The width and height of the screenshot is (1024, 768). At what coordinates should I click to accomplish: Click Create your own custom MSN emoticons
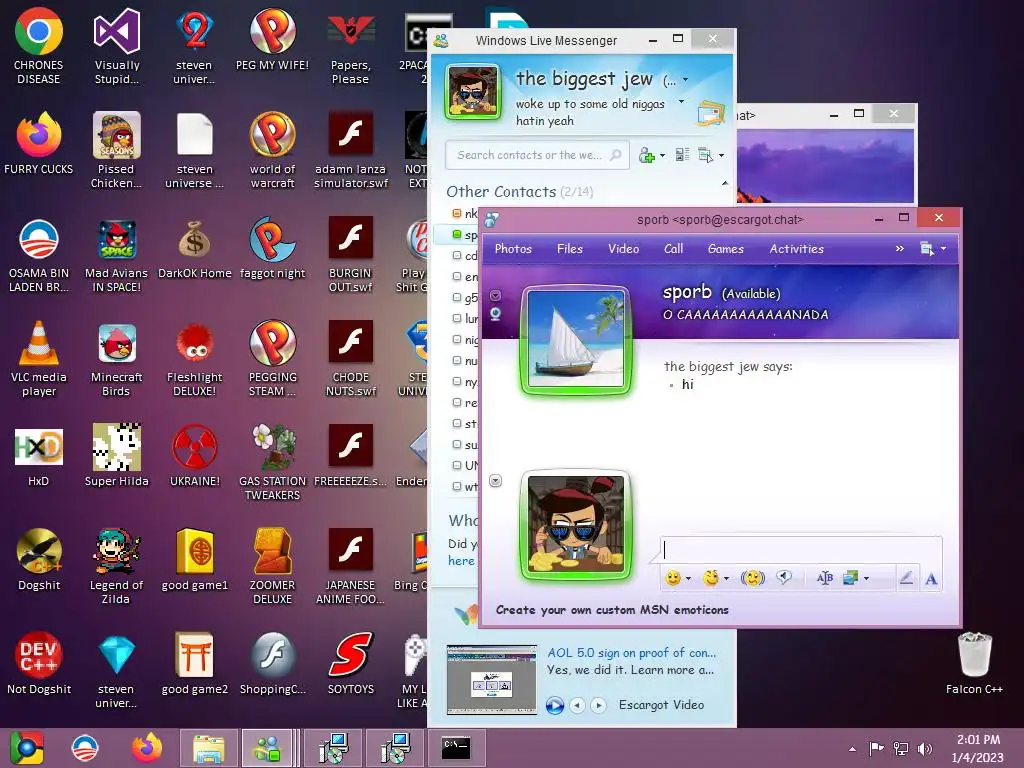[612, 610]
